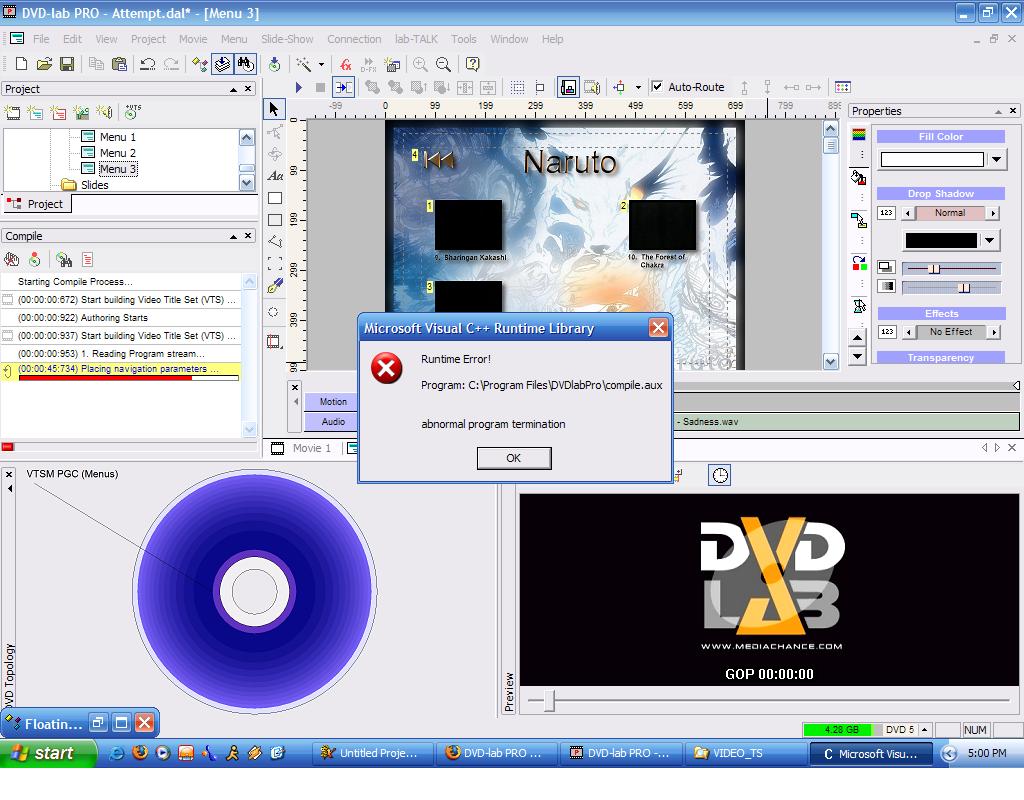Click the New project icon
Screen dimensions: 1024x800
pos(21,64)
